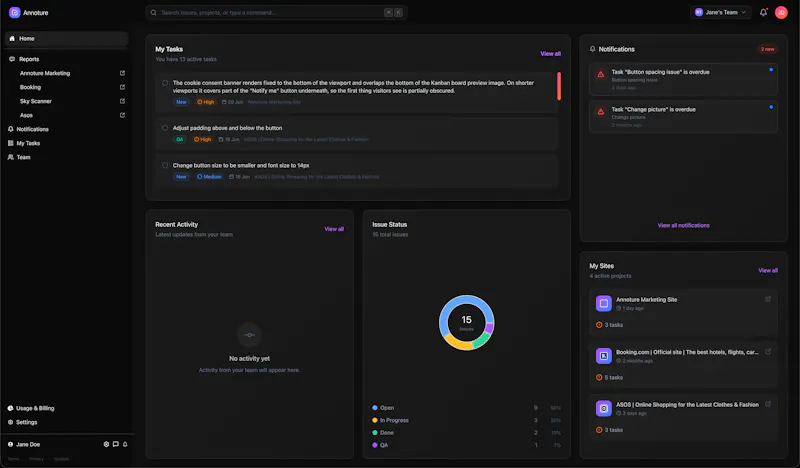800x468 pixels.
Task: Click warning icon on Change picture notification
Action: click(x=601, y=111)
